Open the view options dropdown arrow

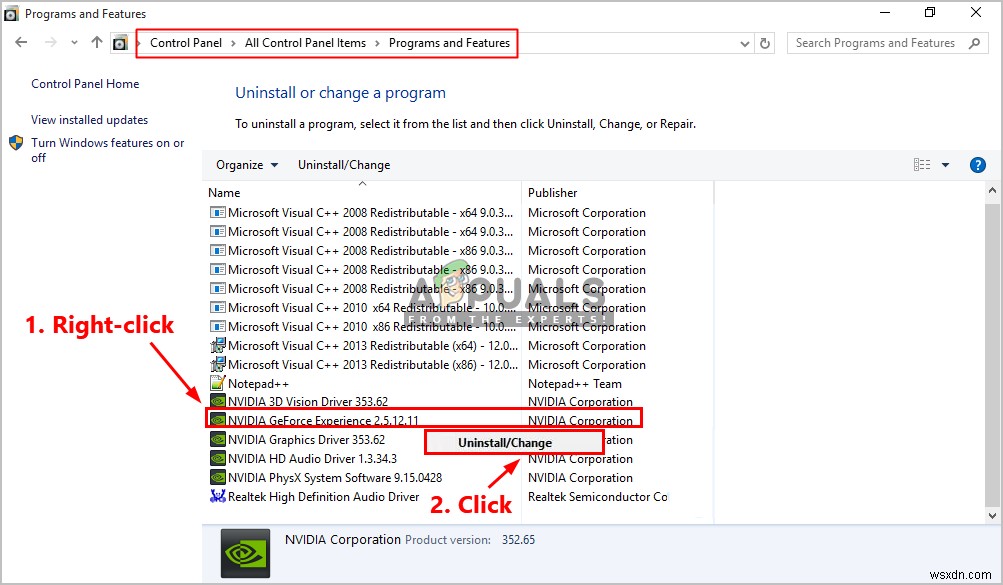click(945, 165)
